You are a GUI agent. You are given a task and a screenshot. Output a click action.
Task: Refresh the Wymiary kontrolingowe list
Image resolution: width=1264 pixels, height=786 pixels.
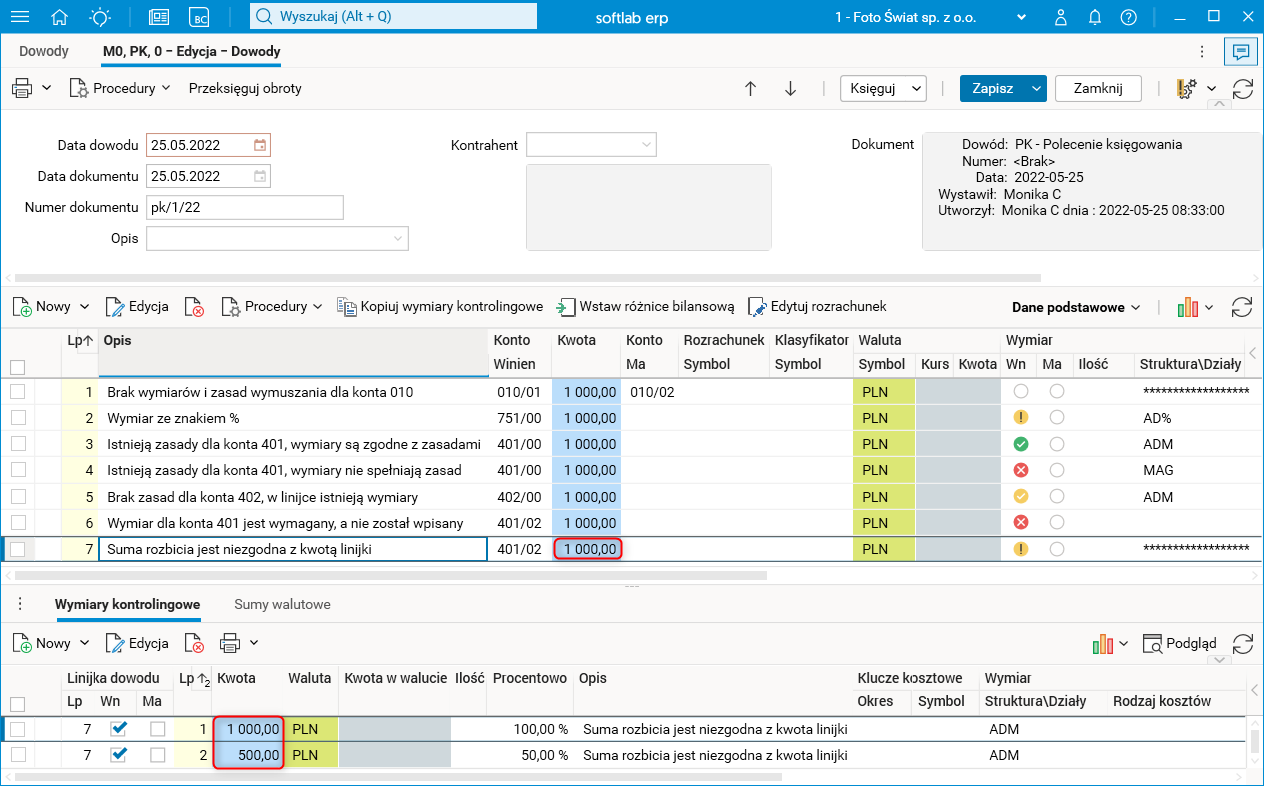pos(1242,643)
